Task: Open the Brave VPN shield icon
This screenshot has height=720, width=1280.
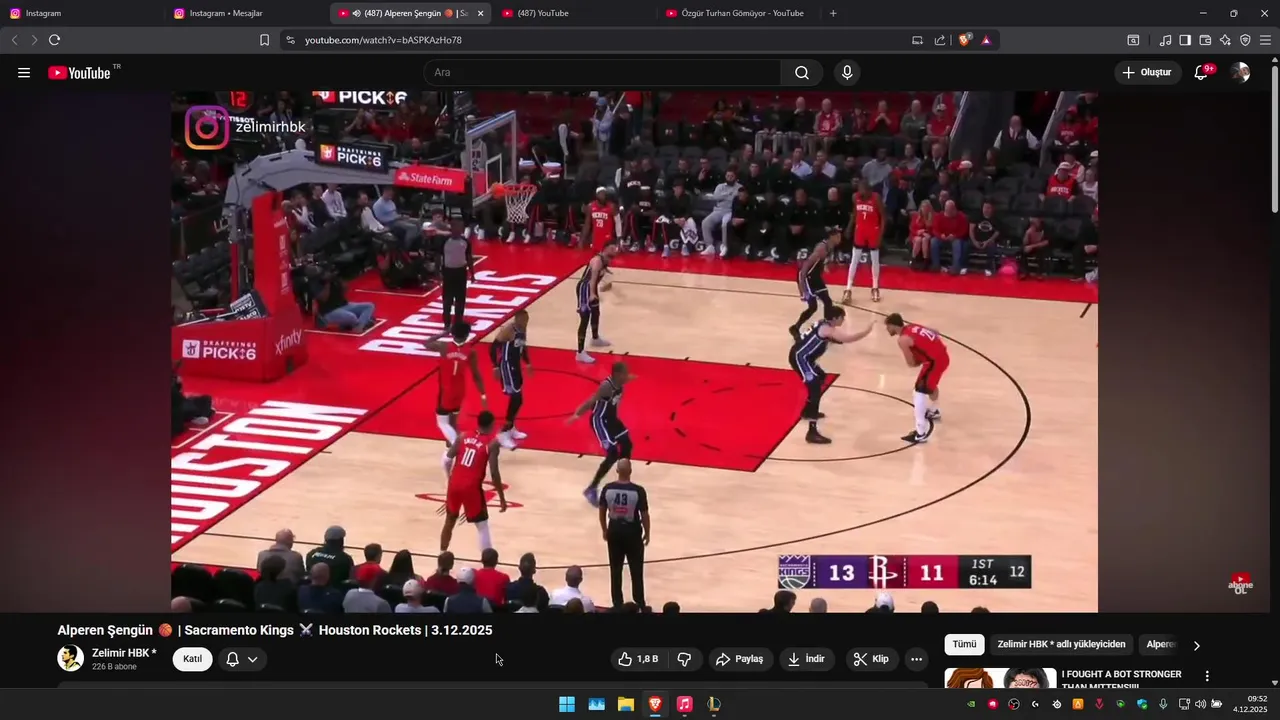Action: click(1245, 40)
